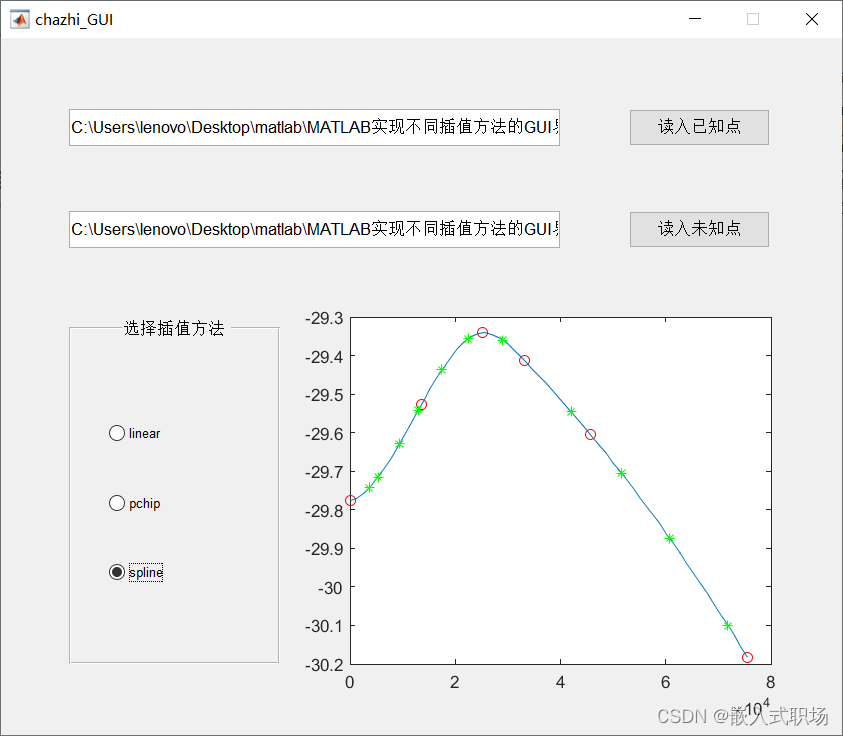Click the 读入已知点 button

pos(698,127)
